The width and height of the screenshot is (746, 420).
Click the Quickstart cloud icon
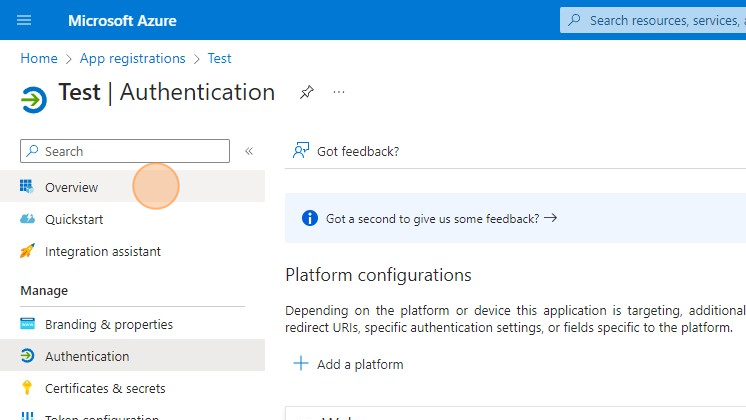tap(27, 219)
